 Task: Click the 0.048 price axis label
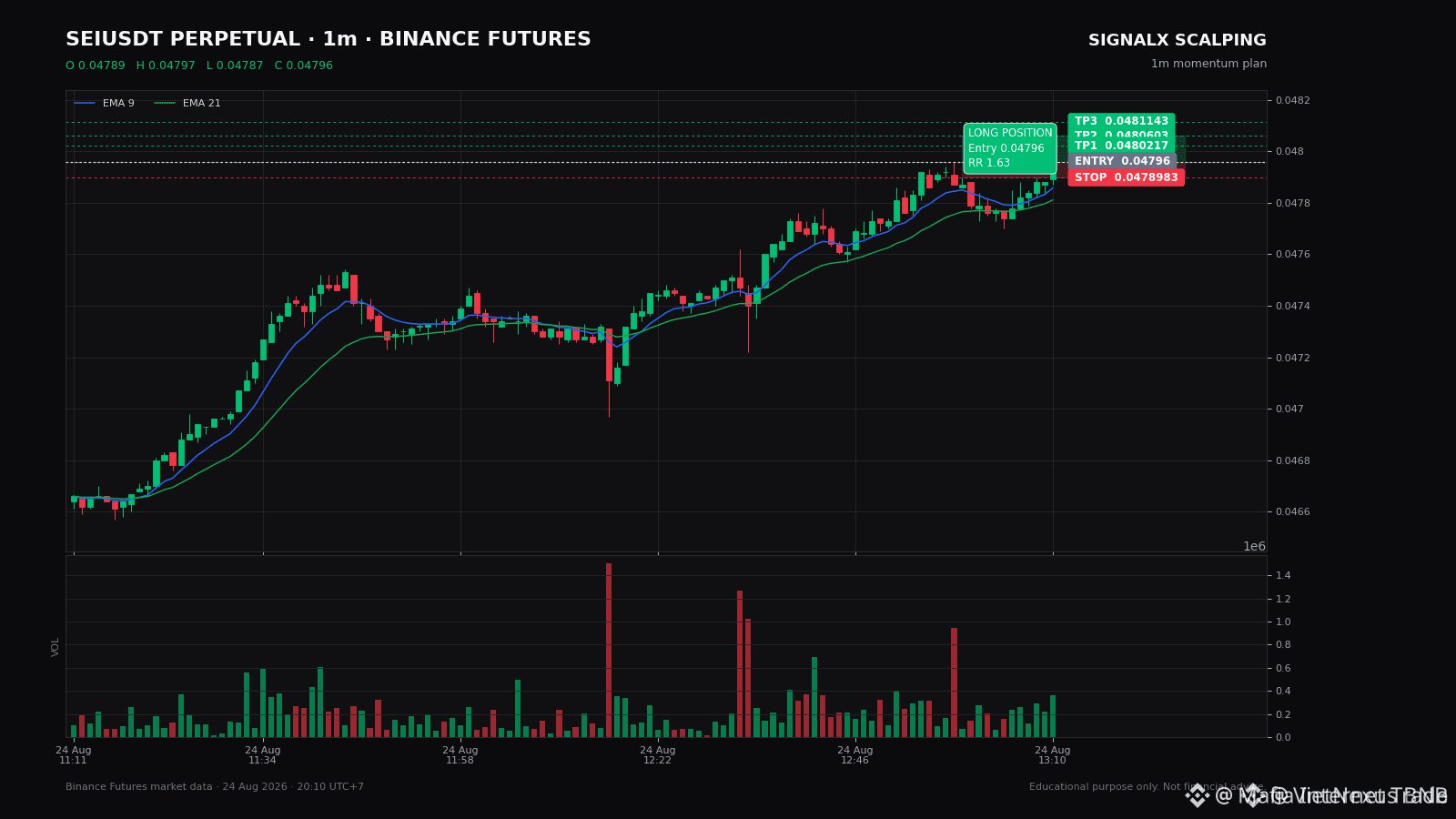[1291, 151]
